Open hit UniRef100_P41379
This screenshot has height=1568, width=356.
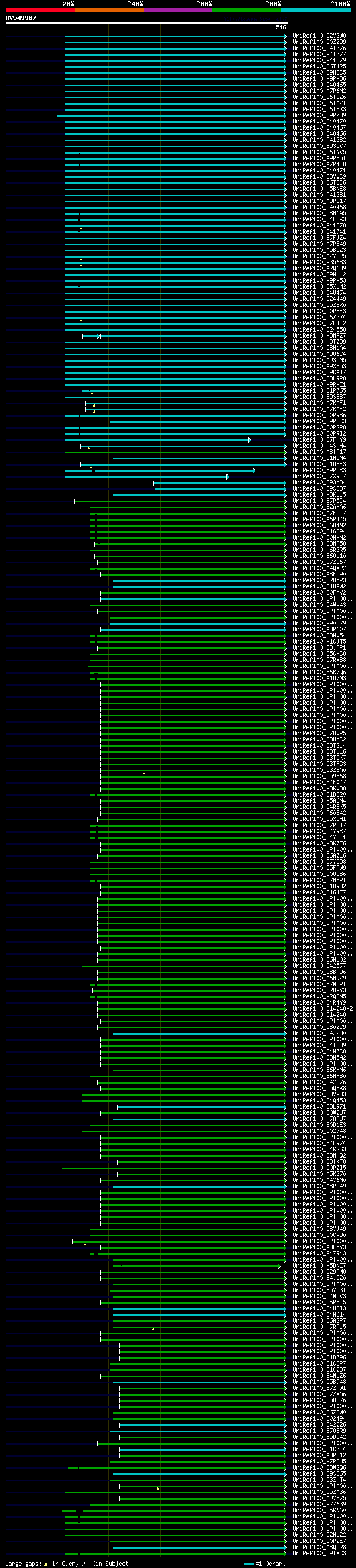coord(319,60)
